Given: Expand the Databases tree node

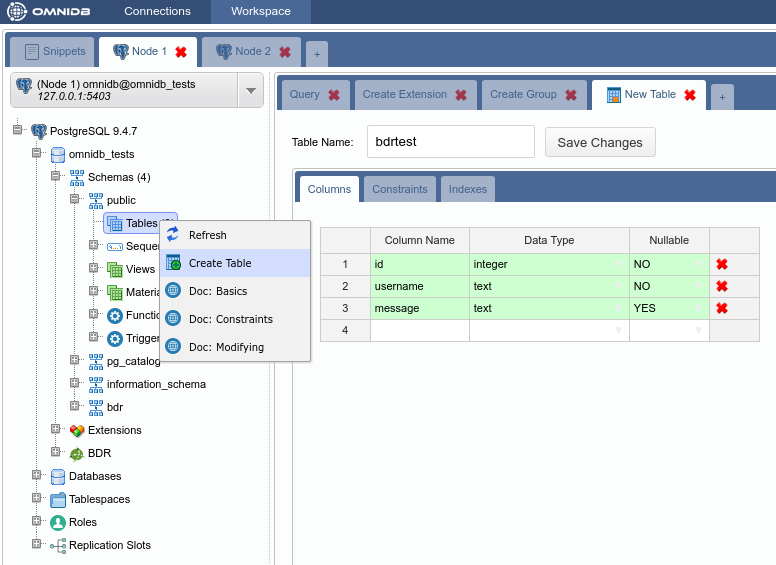Looking at the screenshot, I should (x=37, y=476).
